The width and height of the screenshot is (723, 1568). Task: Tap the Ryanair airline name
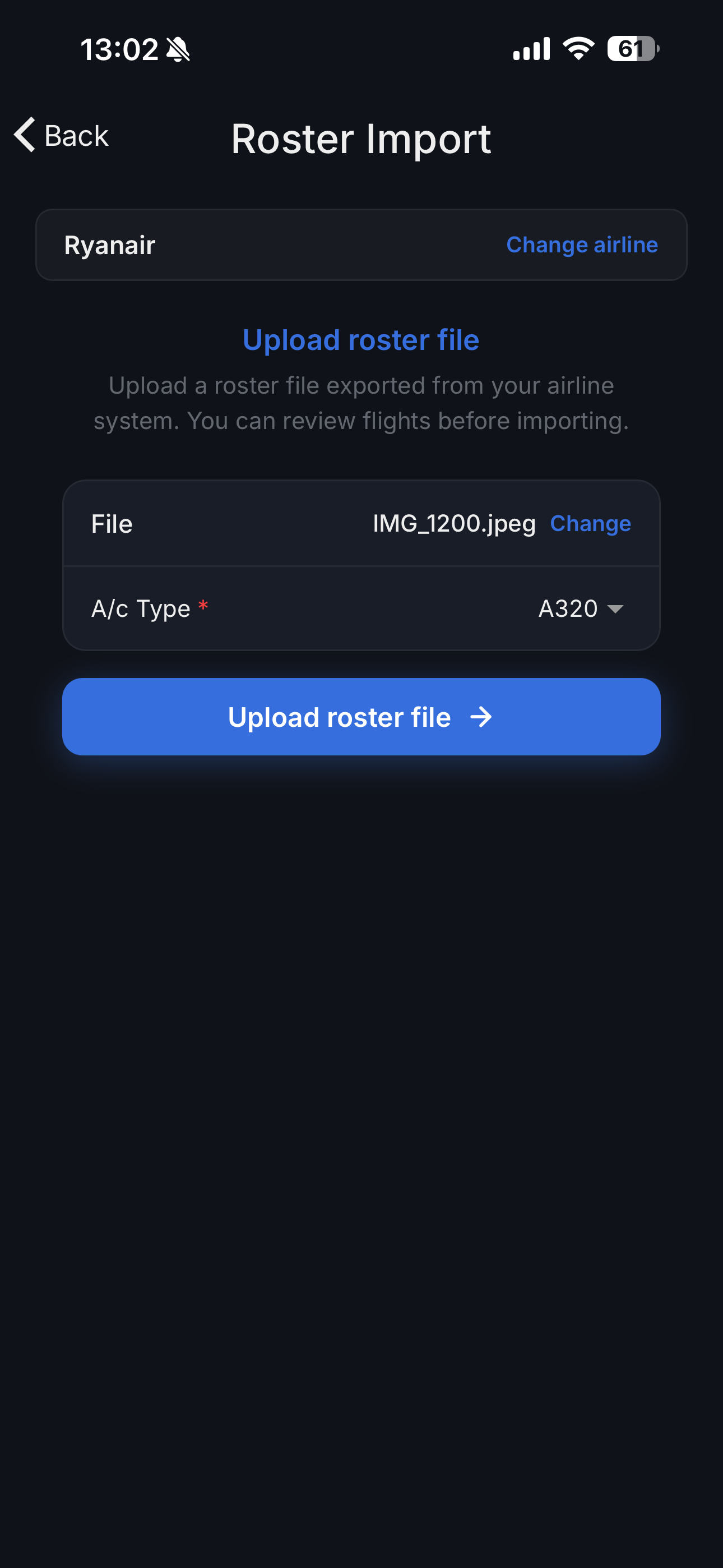click(109, 245)
